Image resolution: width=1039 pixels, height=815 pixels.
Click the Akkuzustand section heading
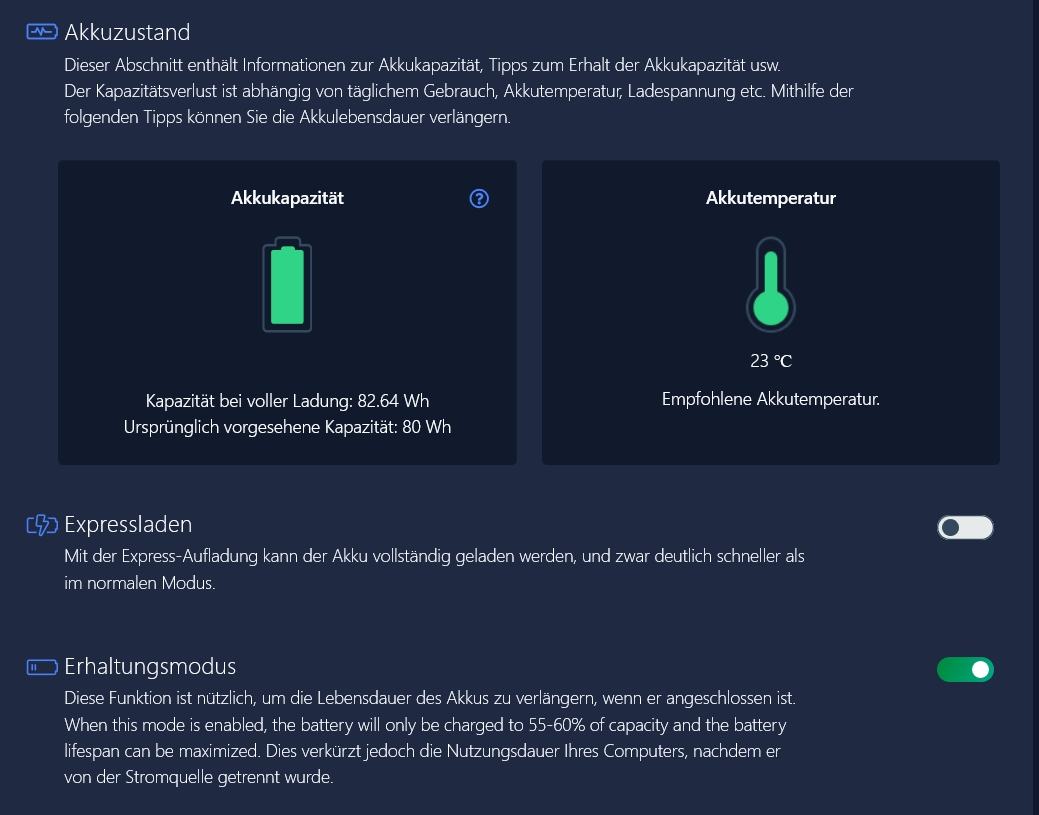(127, 33)
